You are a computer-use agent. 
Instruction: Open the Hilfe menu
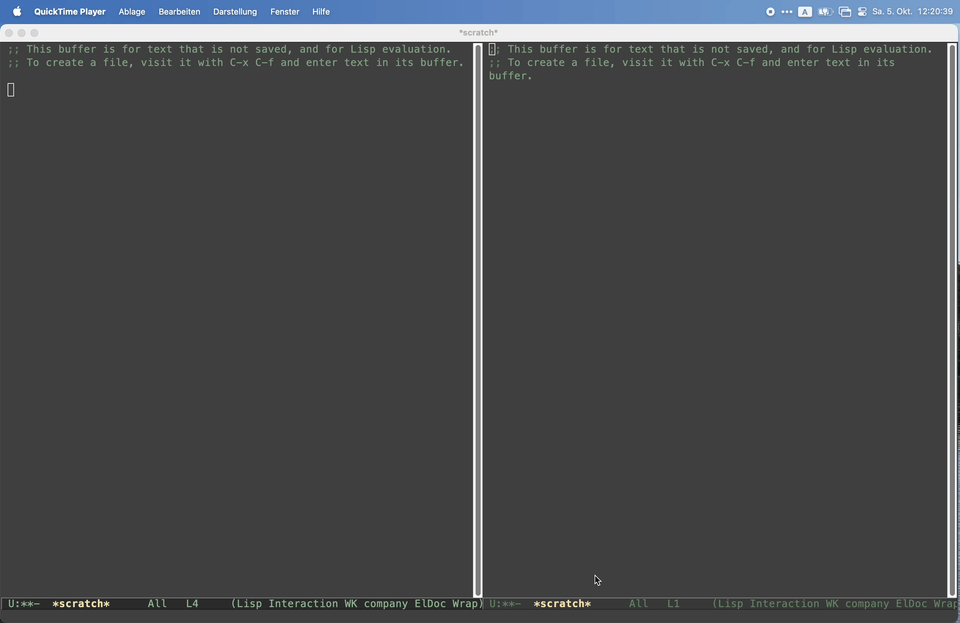321,12
